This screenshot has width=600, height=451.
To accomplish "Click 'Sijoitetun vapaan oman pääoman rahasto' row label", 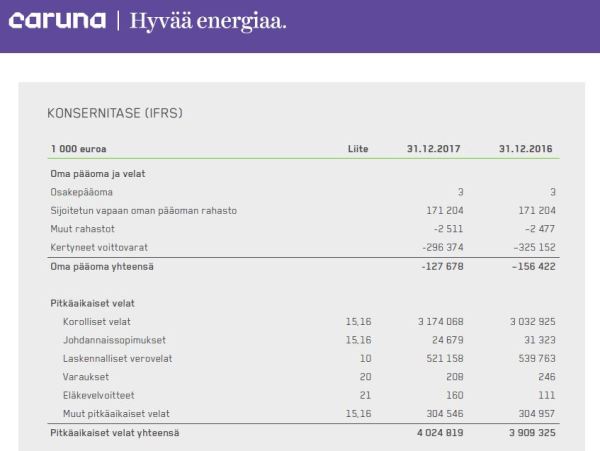I will 143,210.
